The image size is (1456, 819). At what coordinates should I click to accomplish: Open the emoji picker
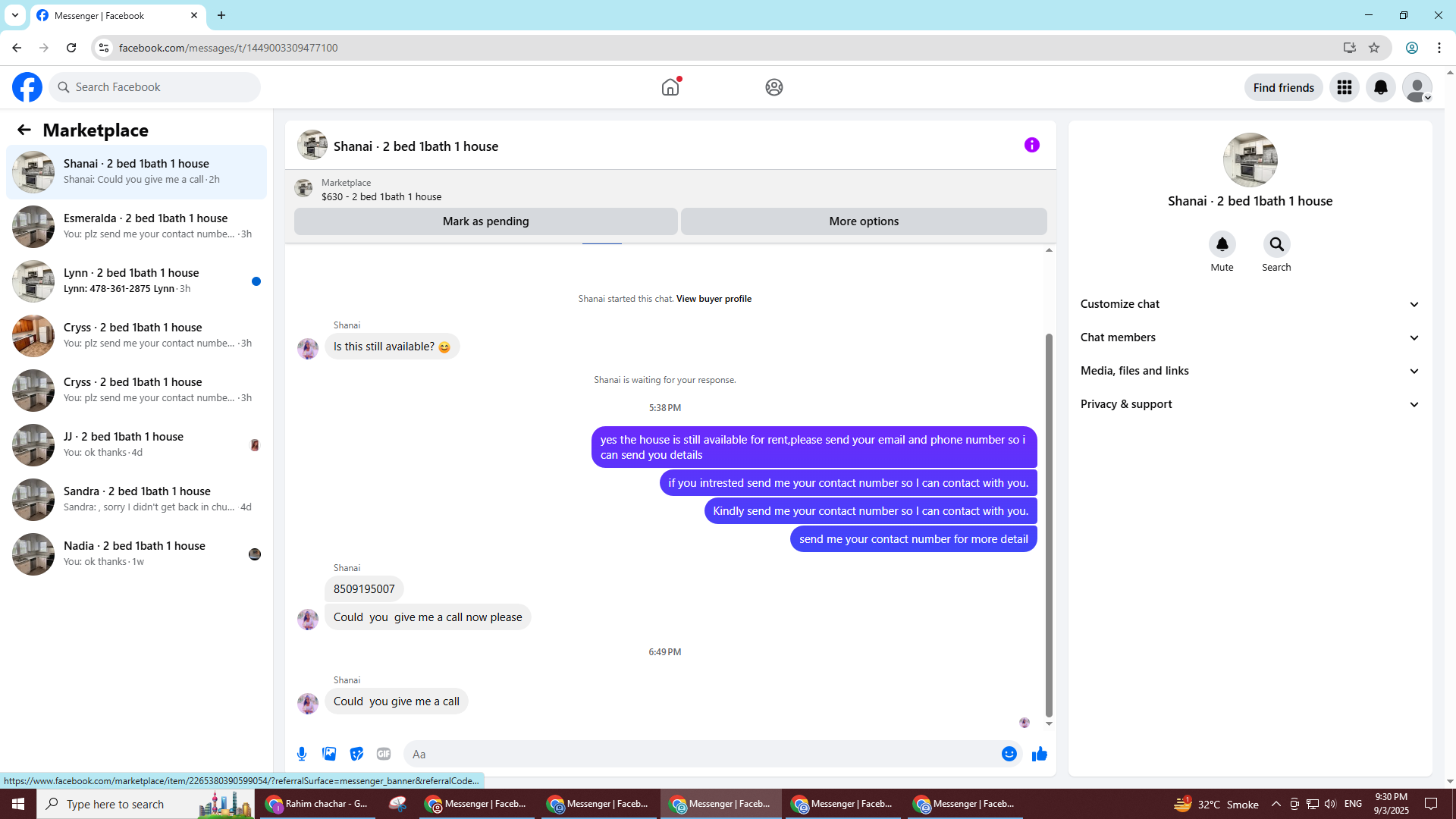[1009, 754]
